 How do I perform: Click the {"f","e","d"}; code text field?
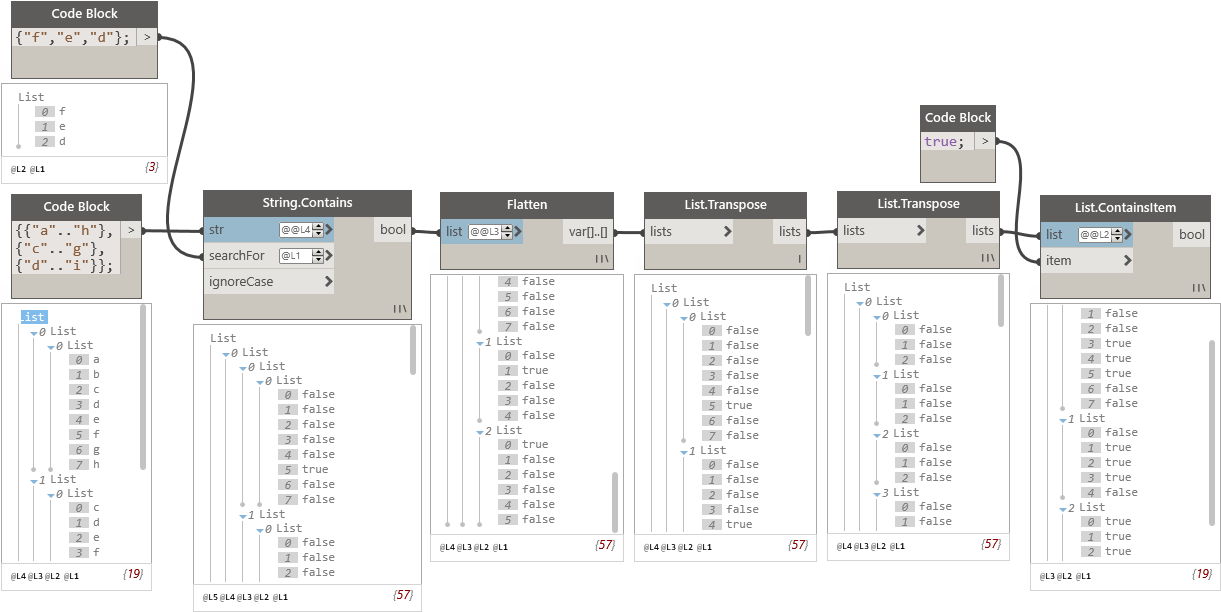tap(73, 37)
